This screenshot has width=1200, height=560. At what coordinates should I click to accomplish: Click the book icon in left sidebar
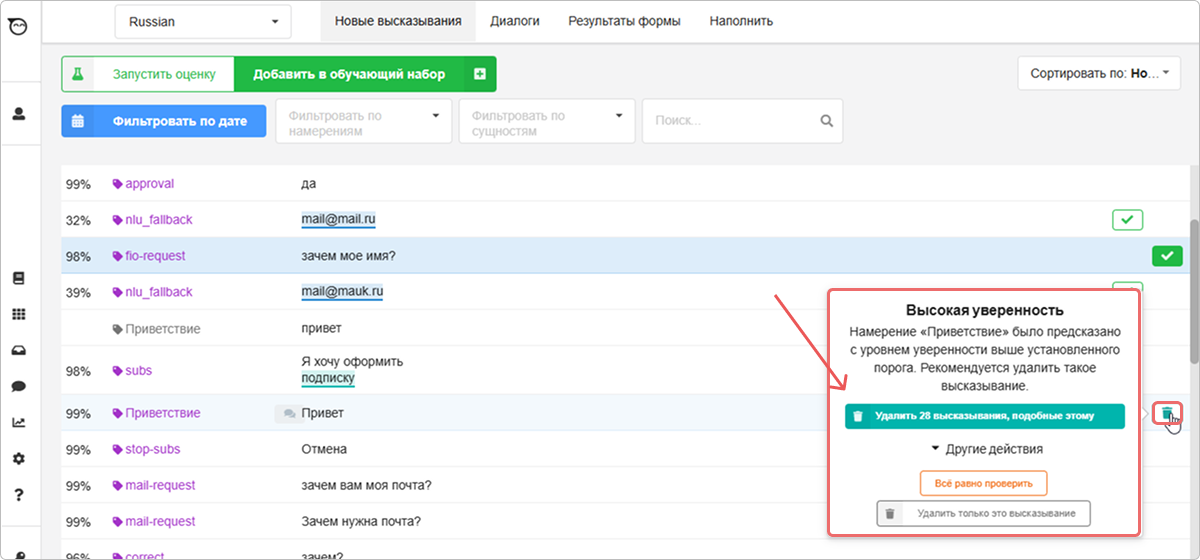click(x=19, y=278)
